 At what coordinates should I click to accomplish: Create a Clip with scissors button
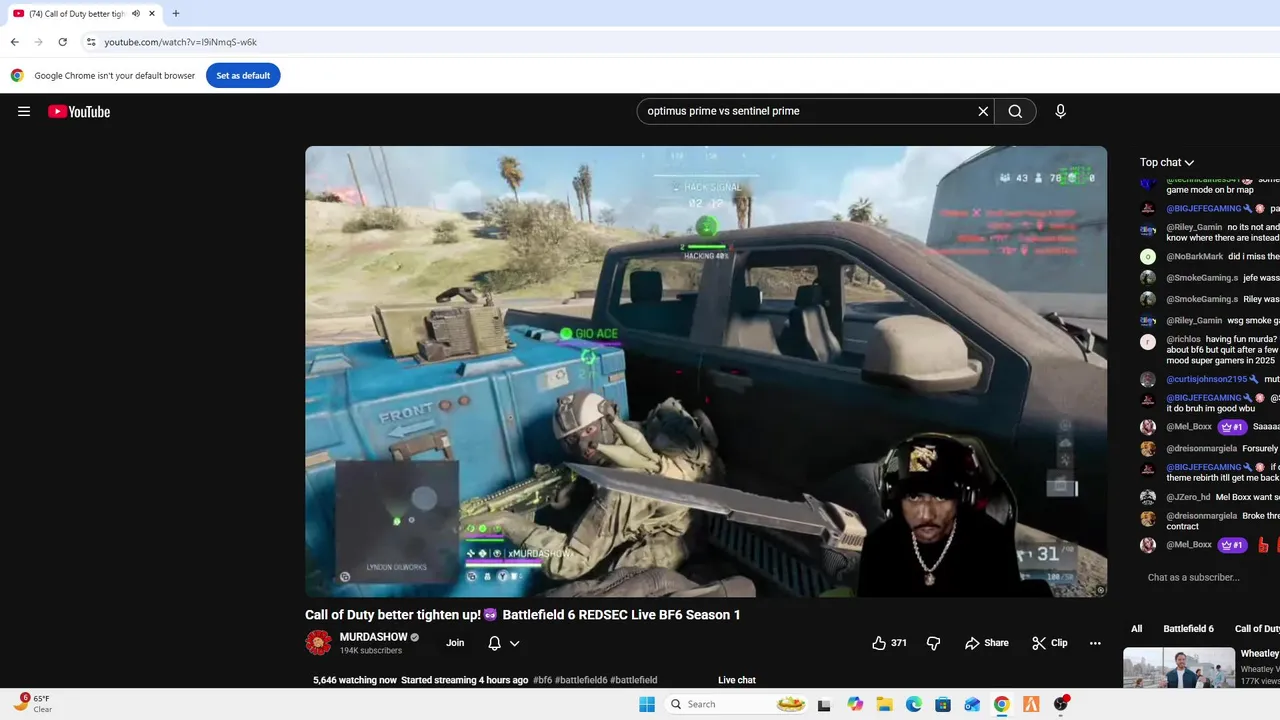pyautogui.click(x=1050, y=643)
